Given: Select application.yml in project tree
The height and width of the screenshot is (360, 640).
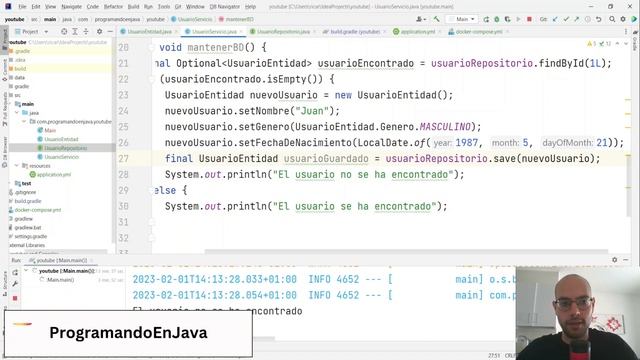Looking at the screenshot, I should (x=53, y=175).
